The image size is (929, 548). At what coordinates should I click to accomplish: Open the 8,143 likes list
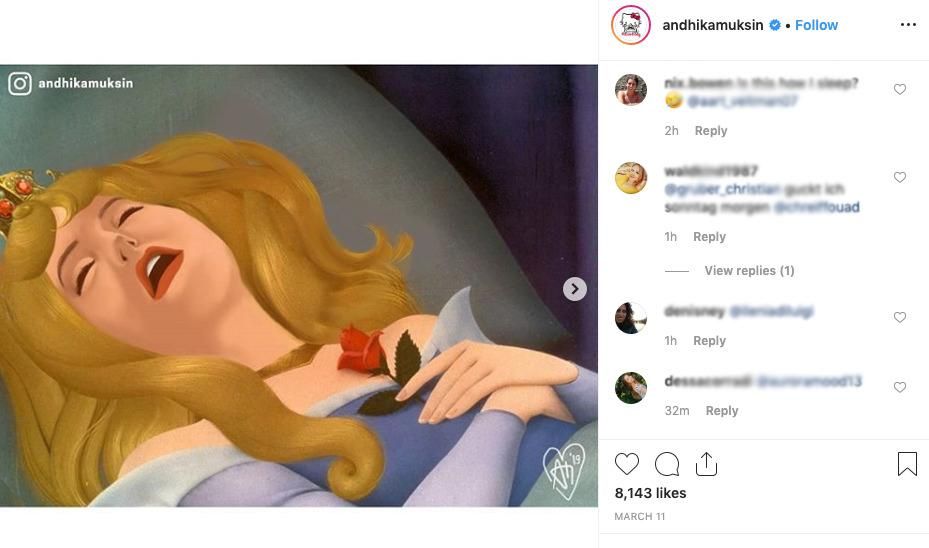(x=650, y=493)
